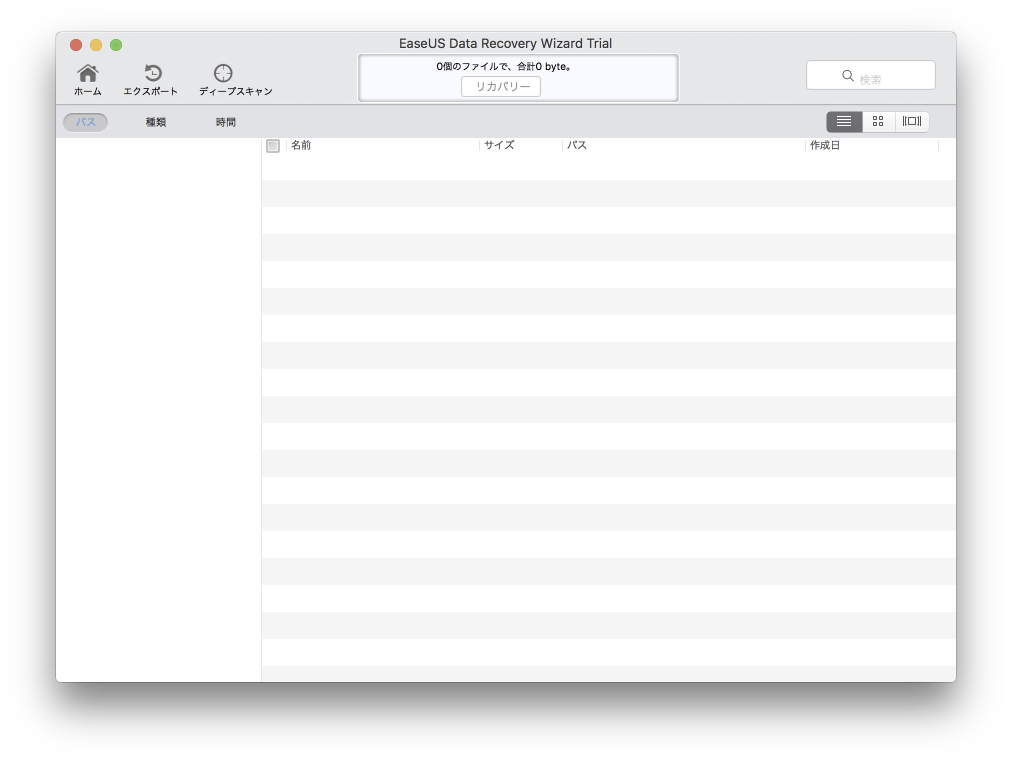Select the 時間 (Time) tab
Viewport: 1012px width, 762px height.
click(226, 122)
